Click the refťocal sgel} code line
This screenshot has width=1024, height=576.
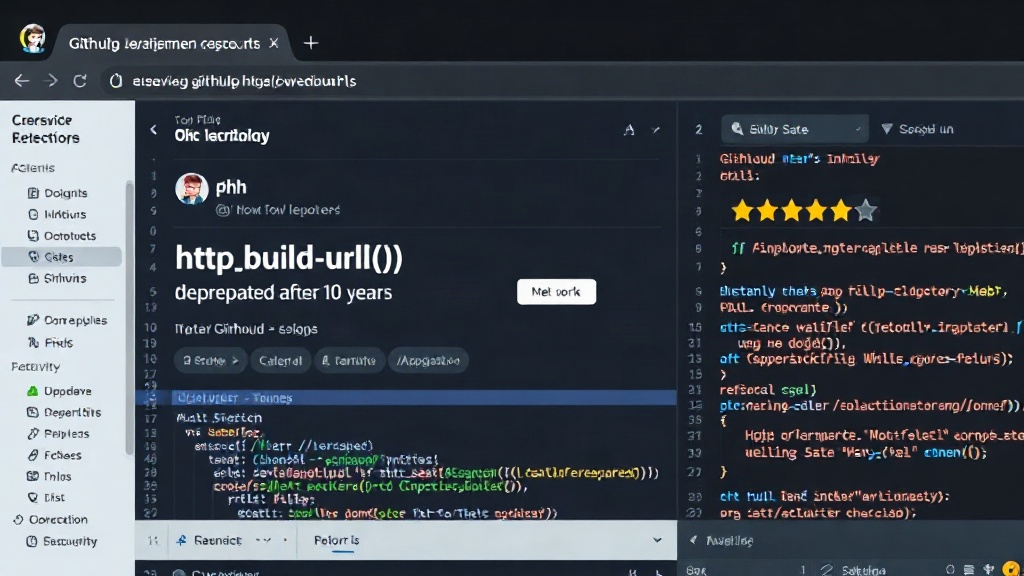coord(767,390)
